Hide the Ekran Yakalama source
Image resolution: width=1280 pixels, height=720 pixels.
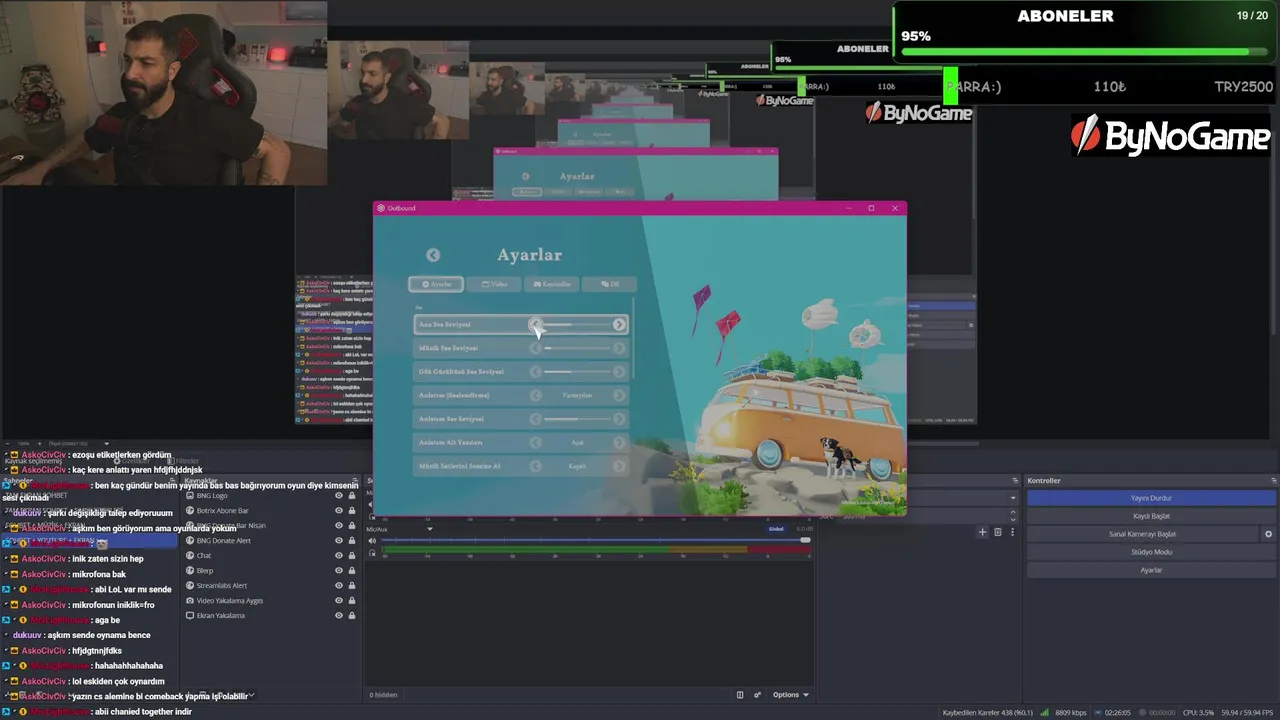(339, 616)
